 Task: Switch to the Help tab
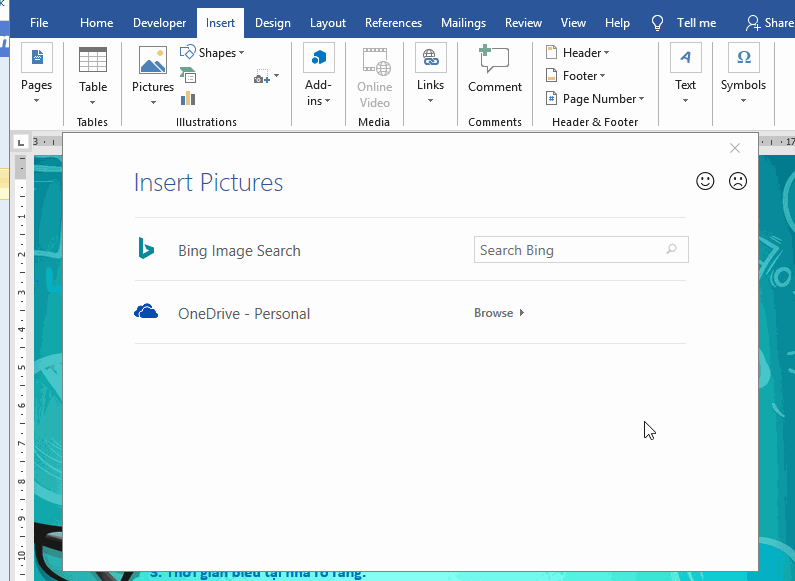coord(617,23)
